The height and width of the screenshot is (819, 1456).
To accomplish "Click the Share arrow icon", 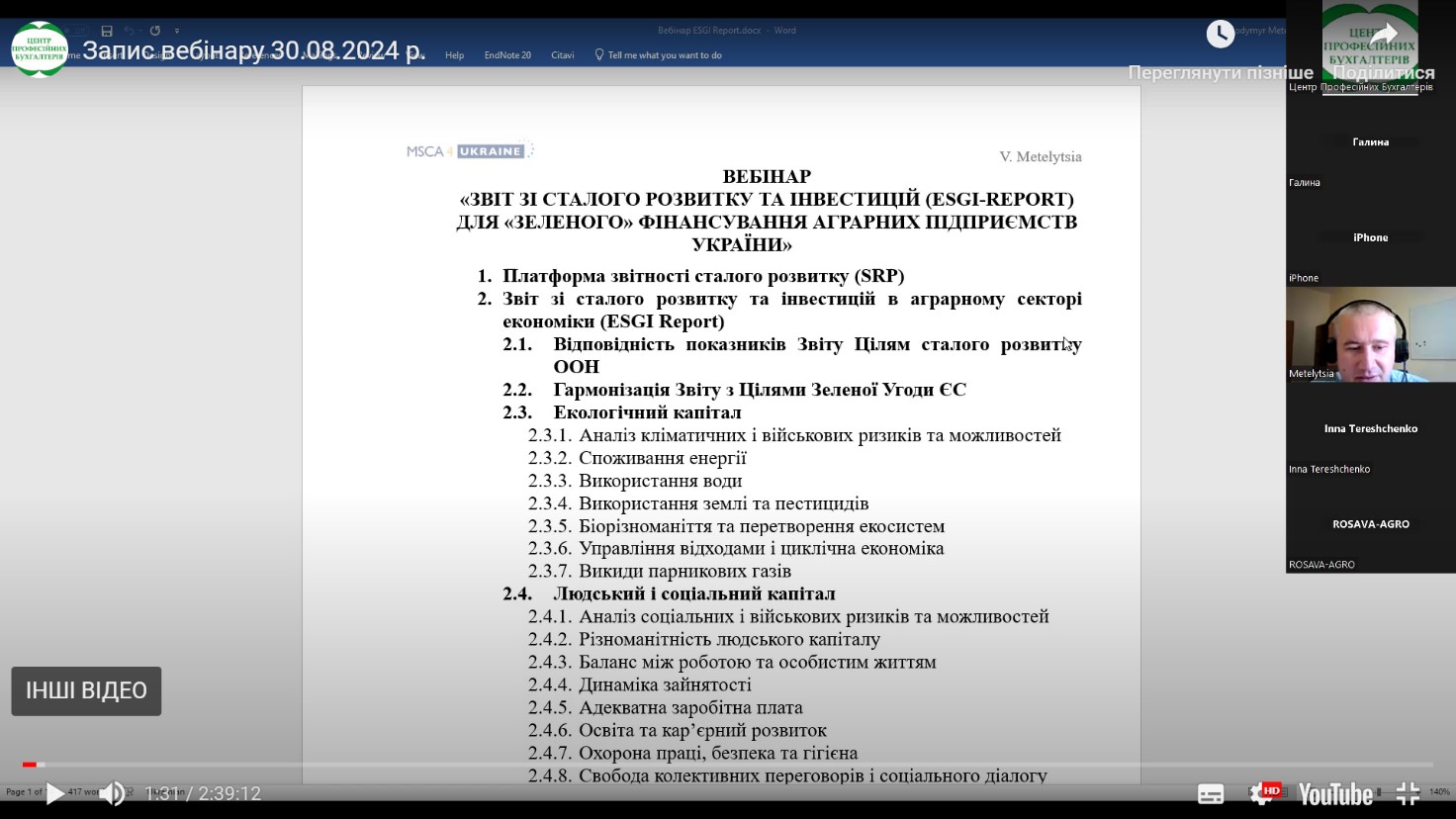I will tap(1384, 34).
